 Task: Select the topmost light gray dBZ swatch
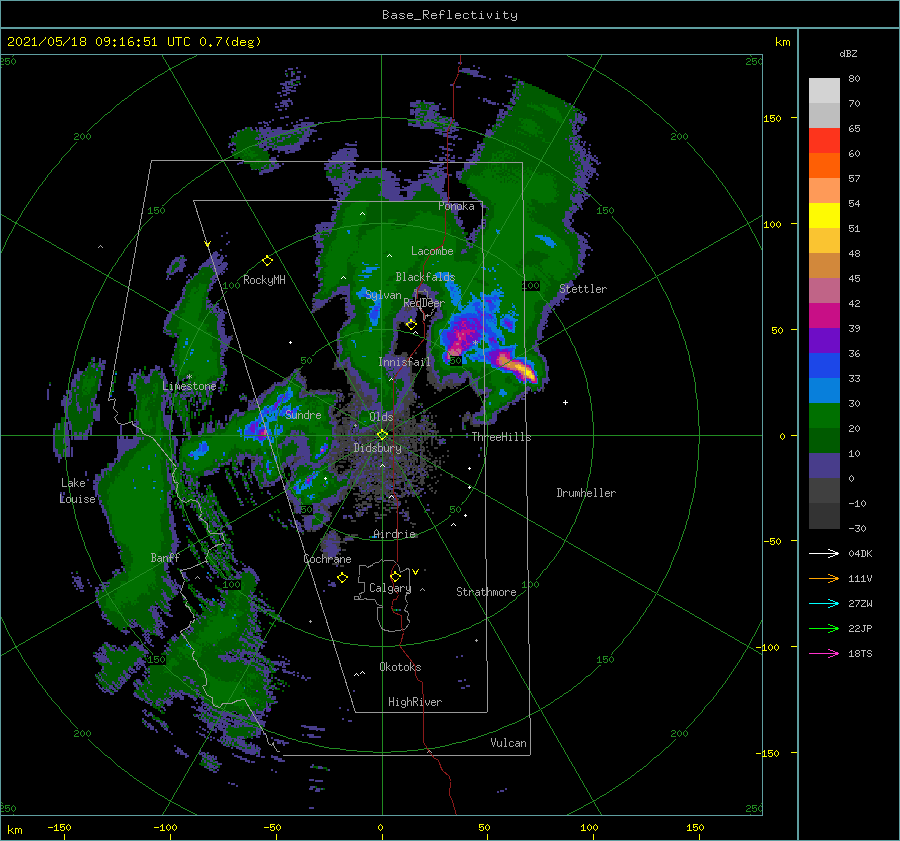click(824, 90)
